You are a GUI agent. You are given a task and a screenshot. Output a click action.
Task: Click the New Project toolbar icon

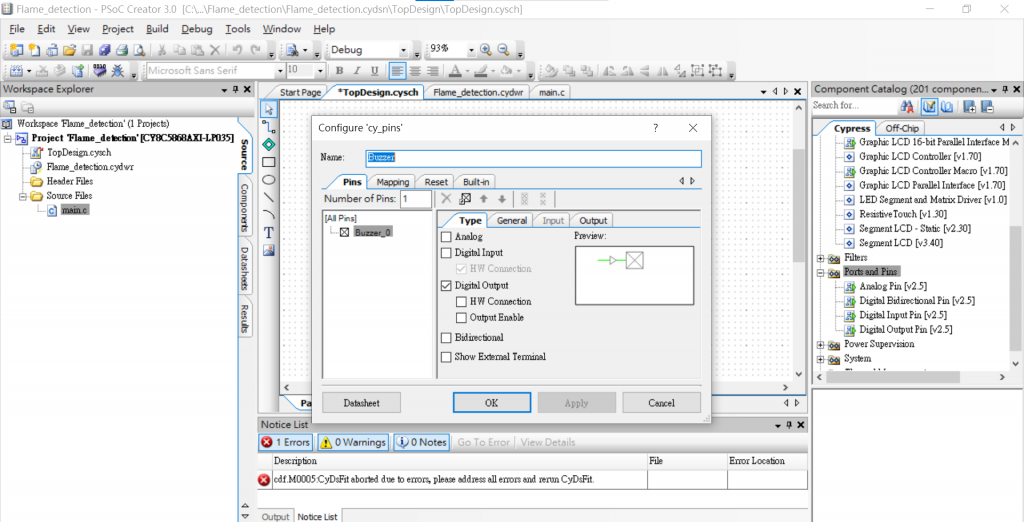(x=16, y=50)
